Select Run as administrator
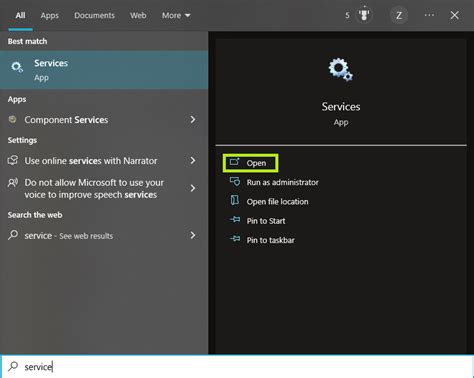 [x=282, y=182]
